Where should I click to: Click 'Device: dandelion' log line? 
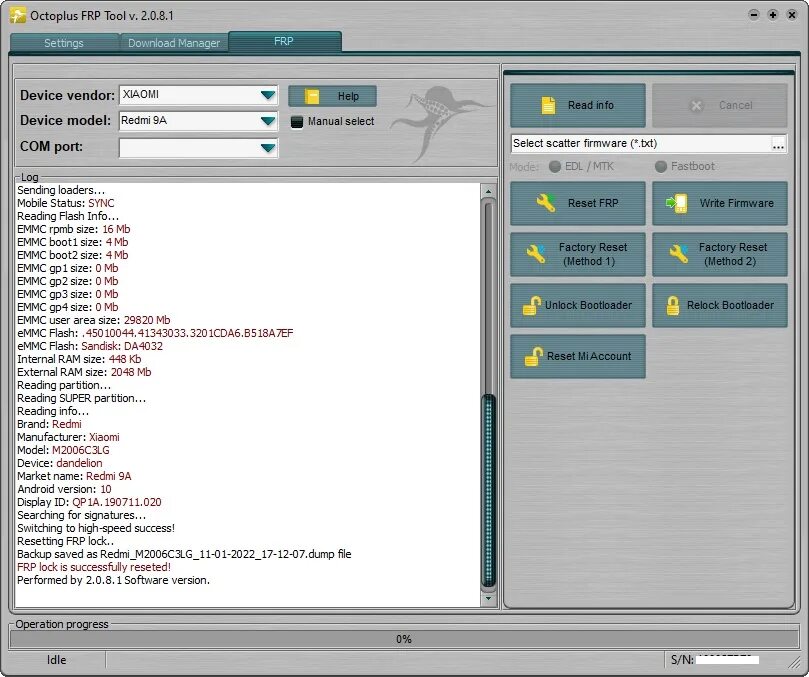point(60,463)
